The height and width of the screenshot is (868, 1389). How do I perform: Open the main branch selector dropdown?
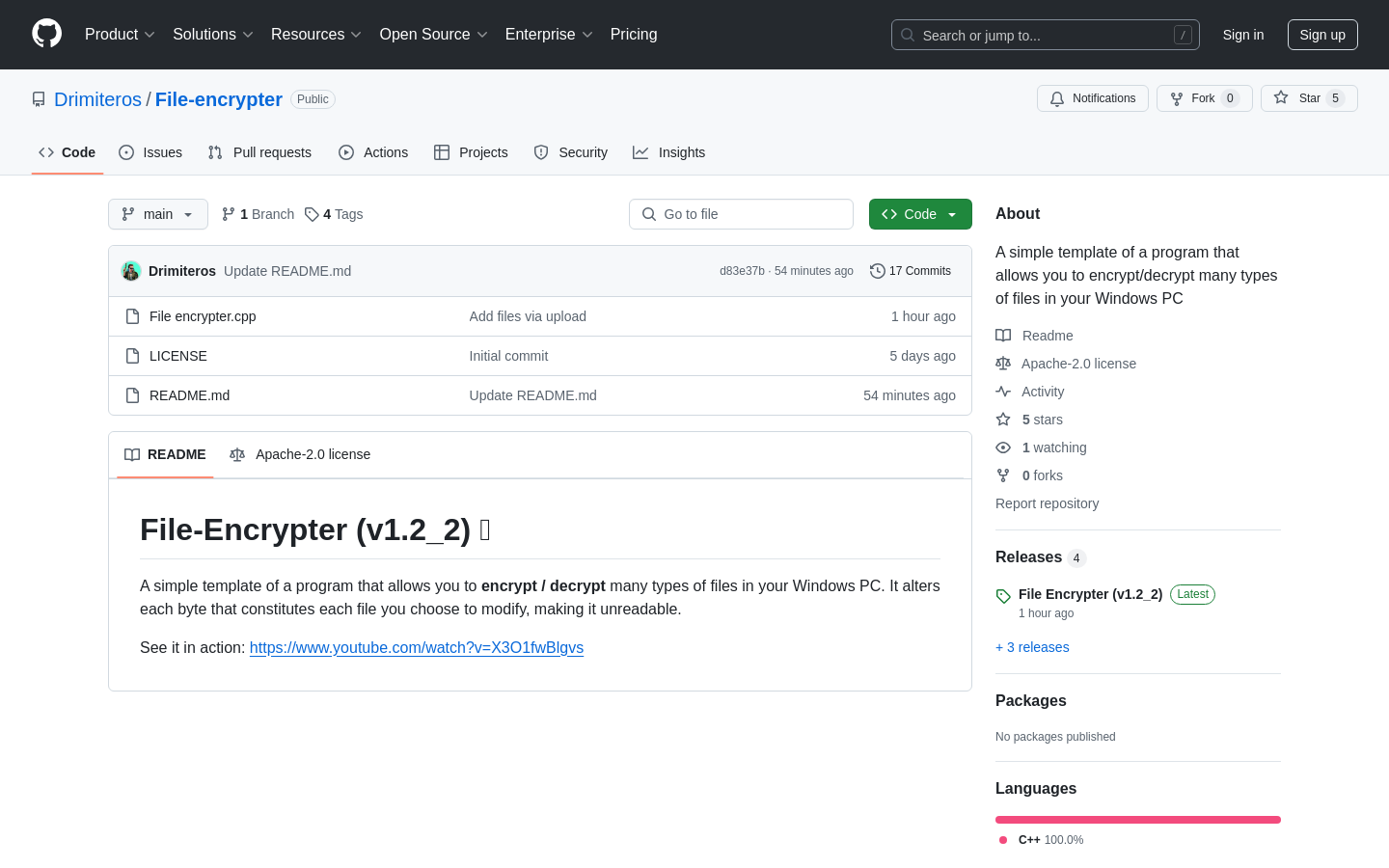pos(158,214)
